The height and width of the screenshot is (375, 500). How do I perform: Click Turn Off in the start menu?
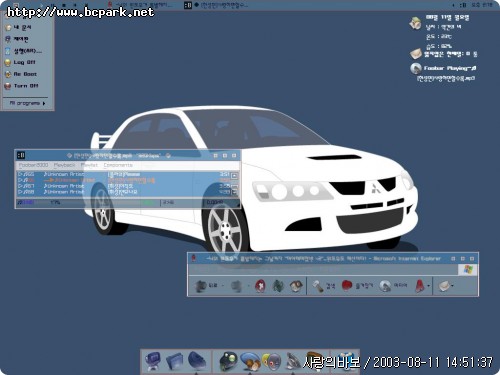coord(26,86)
